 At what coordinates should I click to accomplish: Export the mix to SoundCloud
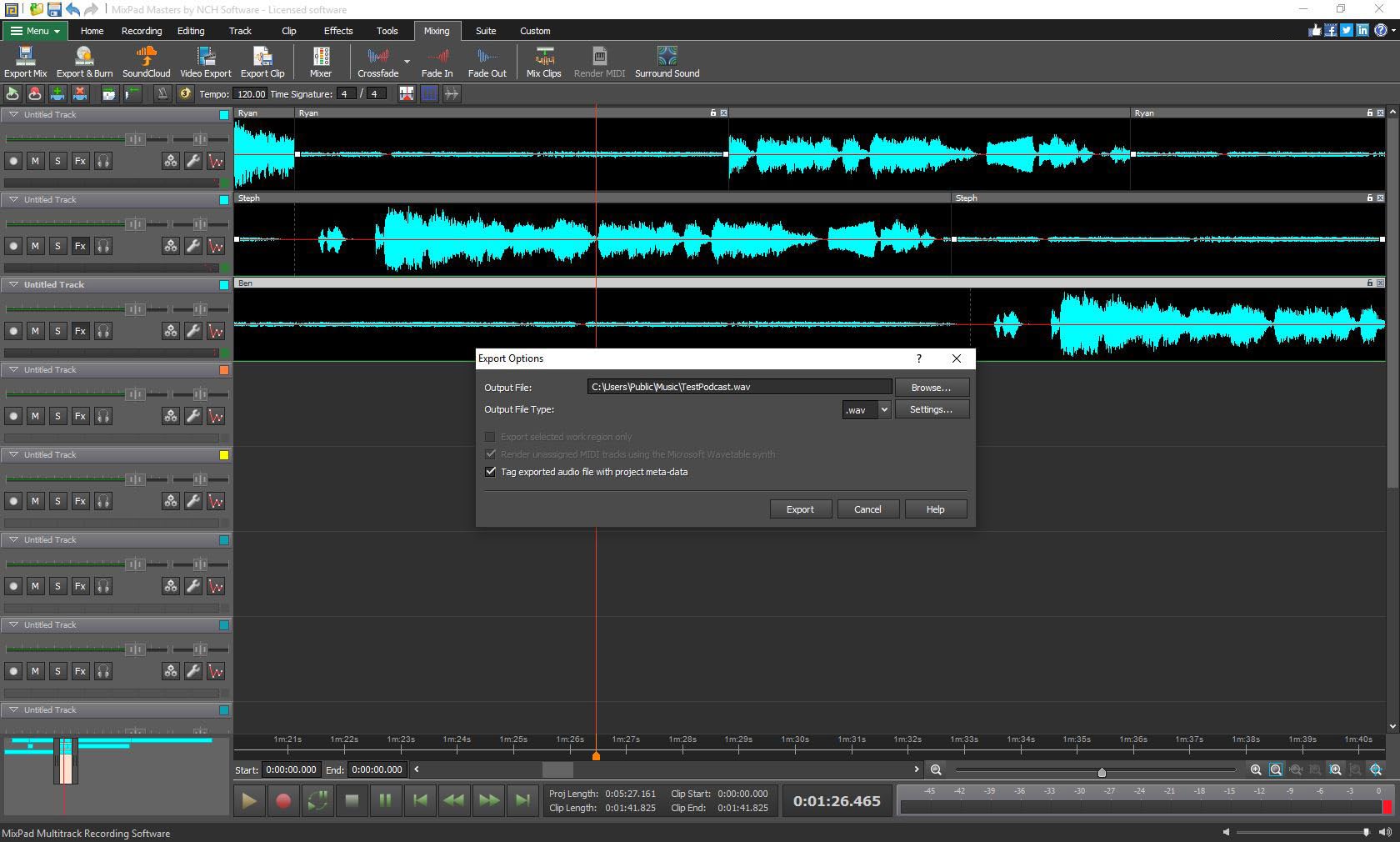pos(146,61)
